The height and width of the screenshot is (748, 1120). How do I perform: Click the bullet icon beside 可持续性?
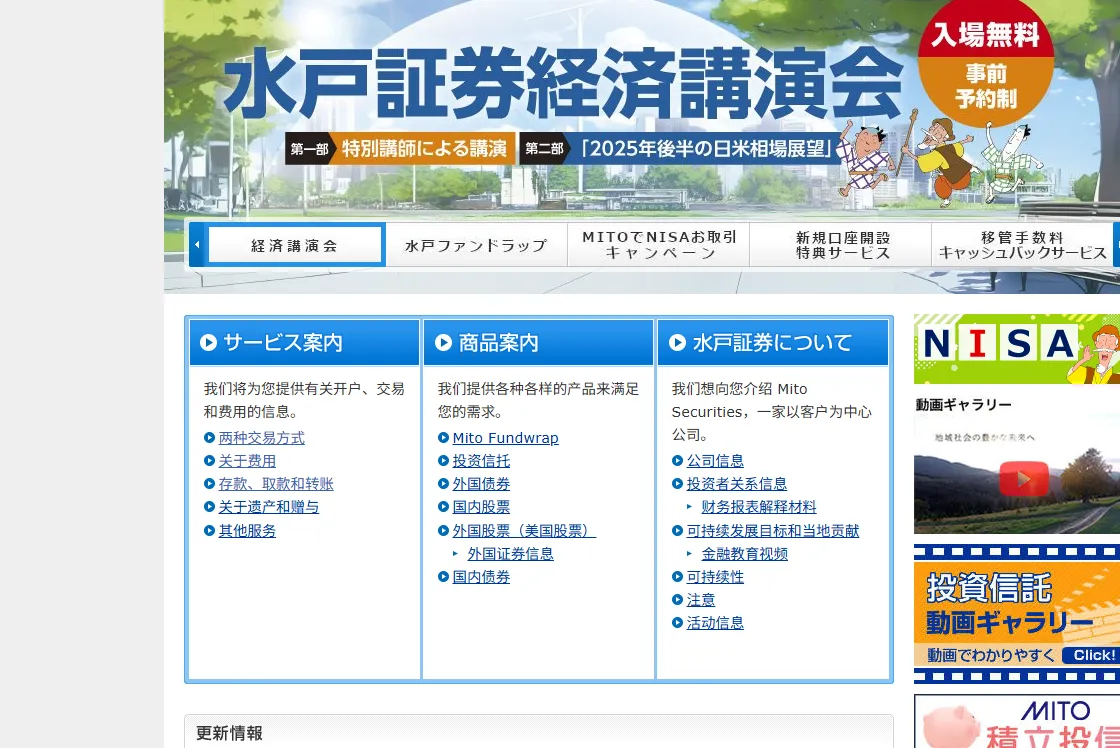(x=678, y=577)
